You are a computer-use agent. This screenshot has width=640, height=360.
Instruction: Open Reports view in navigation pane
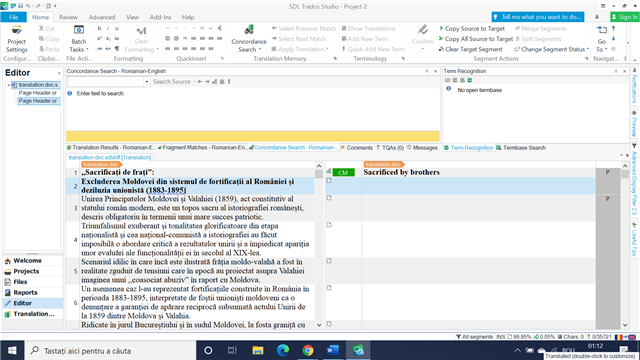[x=33, y=292]
